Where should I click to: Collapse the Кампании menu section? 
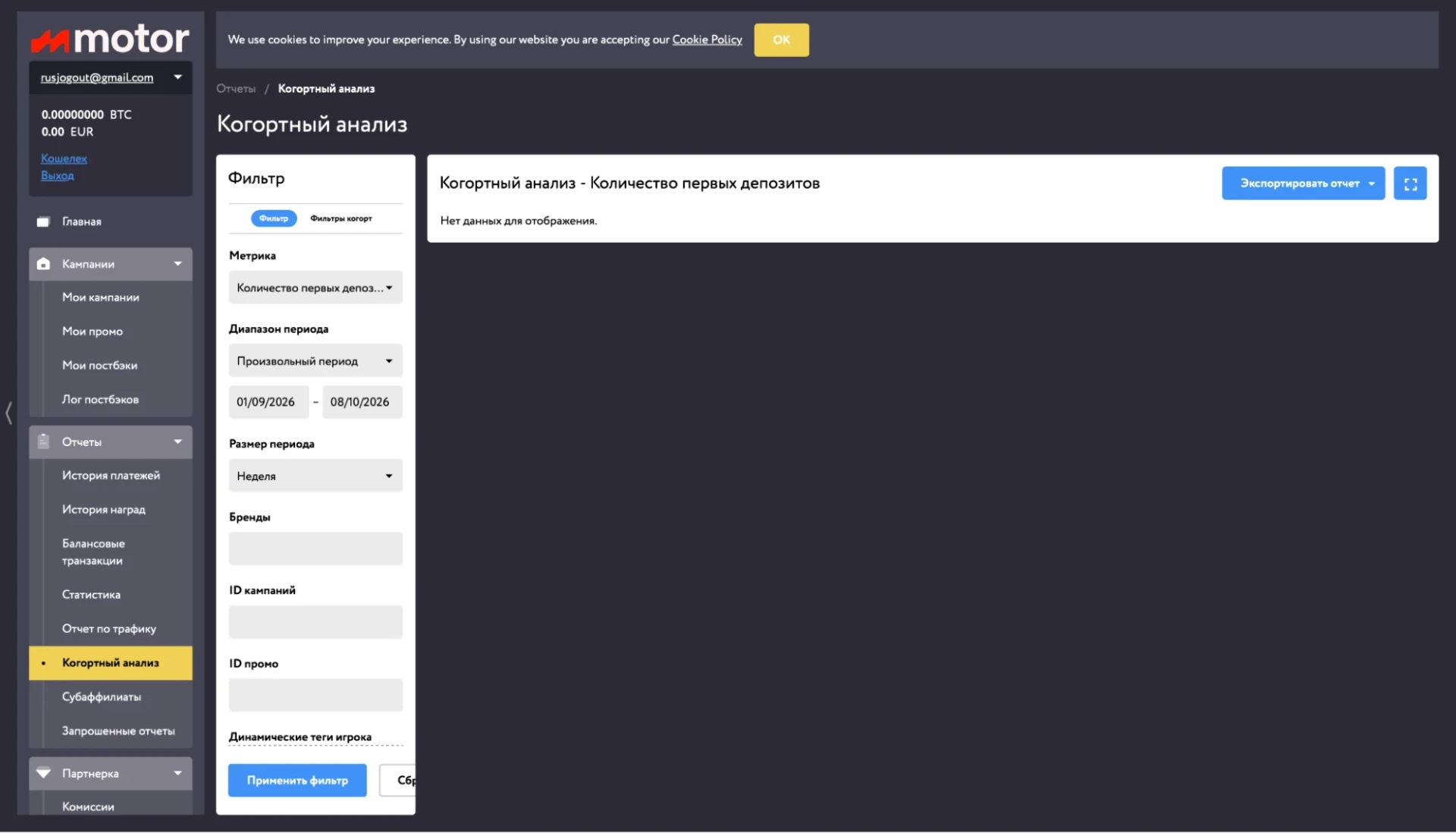(177, 264)
